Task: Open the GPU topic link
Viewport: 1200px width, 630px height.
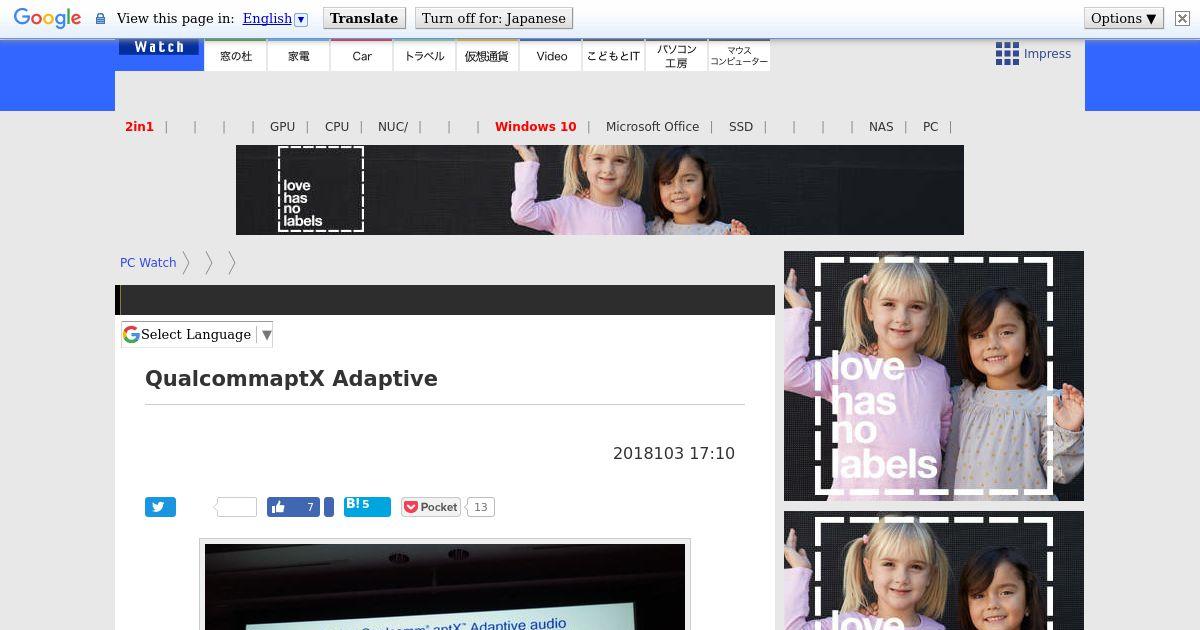Action: (282, 127)
